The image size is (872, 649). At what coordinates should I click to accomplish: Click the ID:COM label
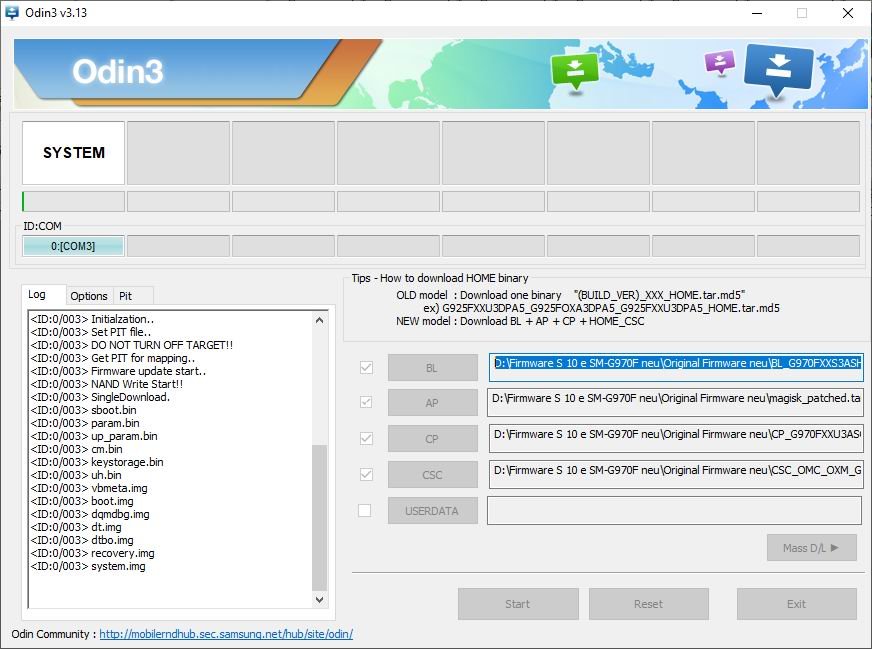[42, 226]
